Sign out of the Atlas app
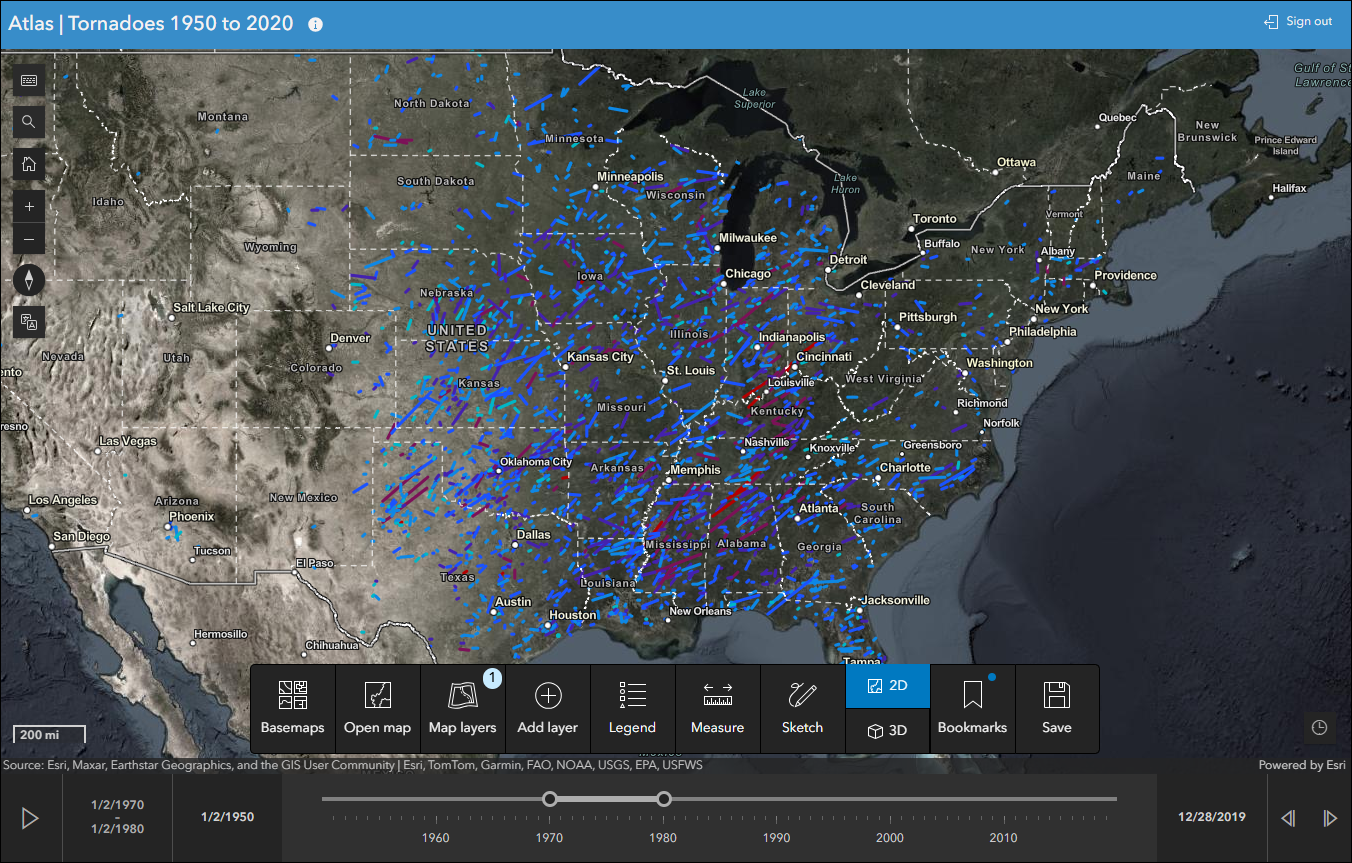This screenshot has width=1352, height=863. [x=1298, y=22]
